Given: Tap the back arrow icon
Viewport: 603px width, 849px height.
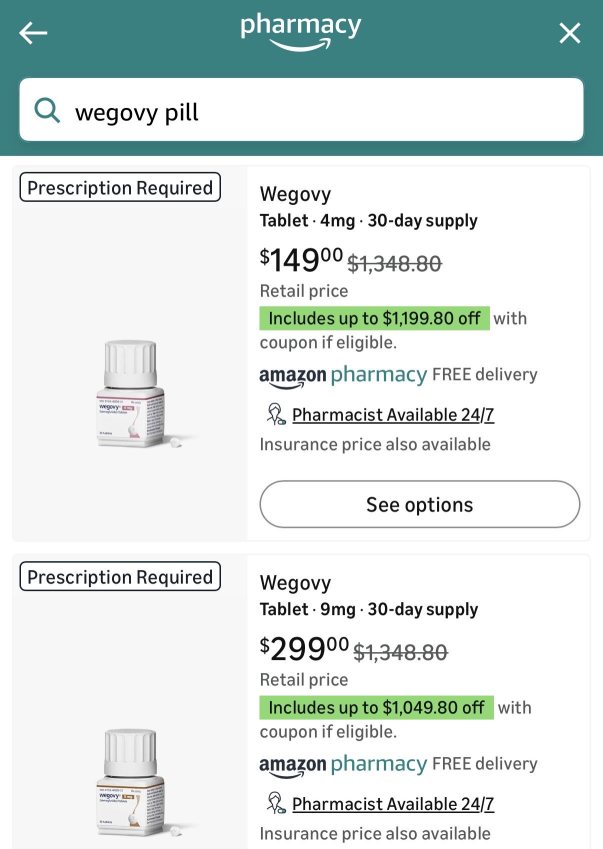Looking at the screenshot, I should [33, 33].
